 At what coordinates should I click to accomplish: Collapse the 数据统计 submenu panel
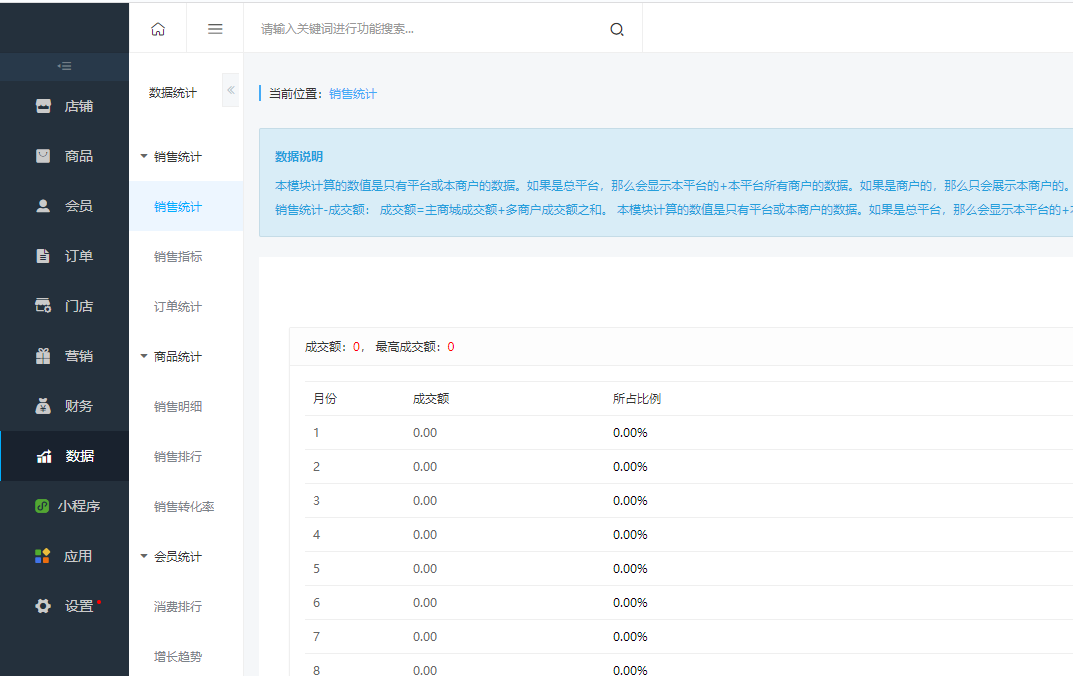(x=231, y=90)
